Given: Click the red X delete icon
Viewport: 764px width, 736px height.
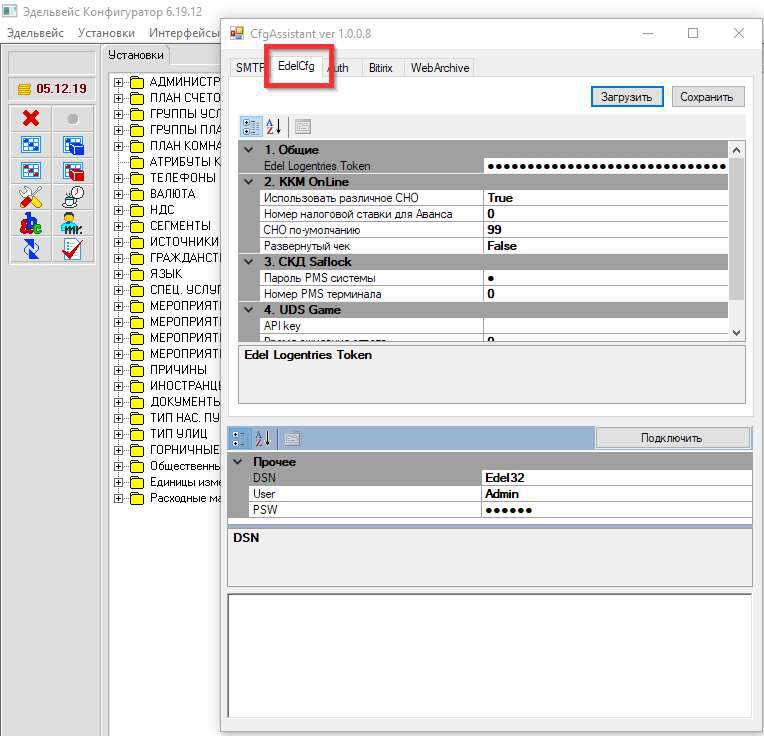Looking at the screenshot, I should pos(30,119).
